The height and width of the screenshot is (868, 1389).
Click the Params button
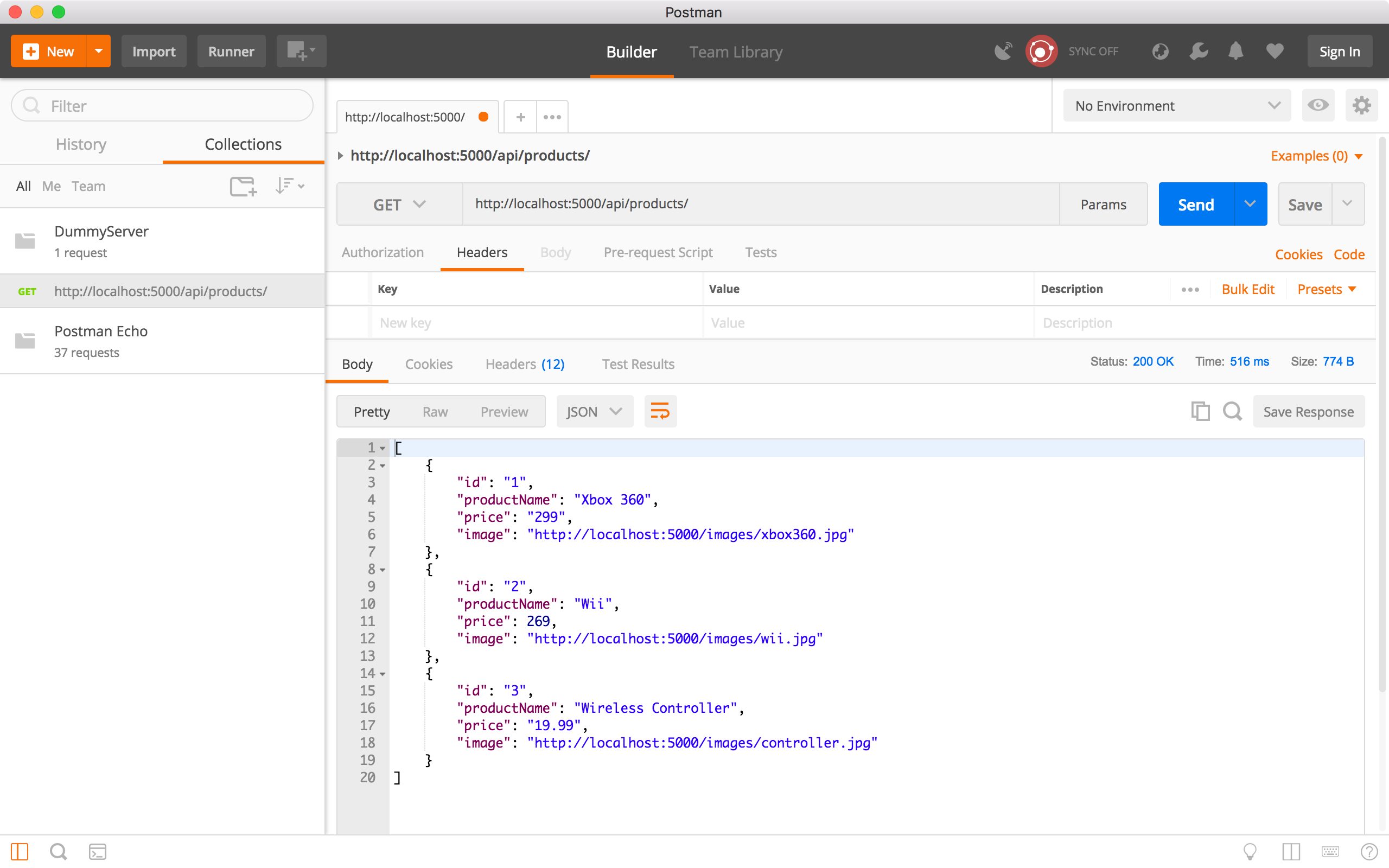tap(1103, 205)
